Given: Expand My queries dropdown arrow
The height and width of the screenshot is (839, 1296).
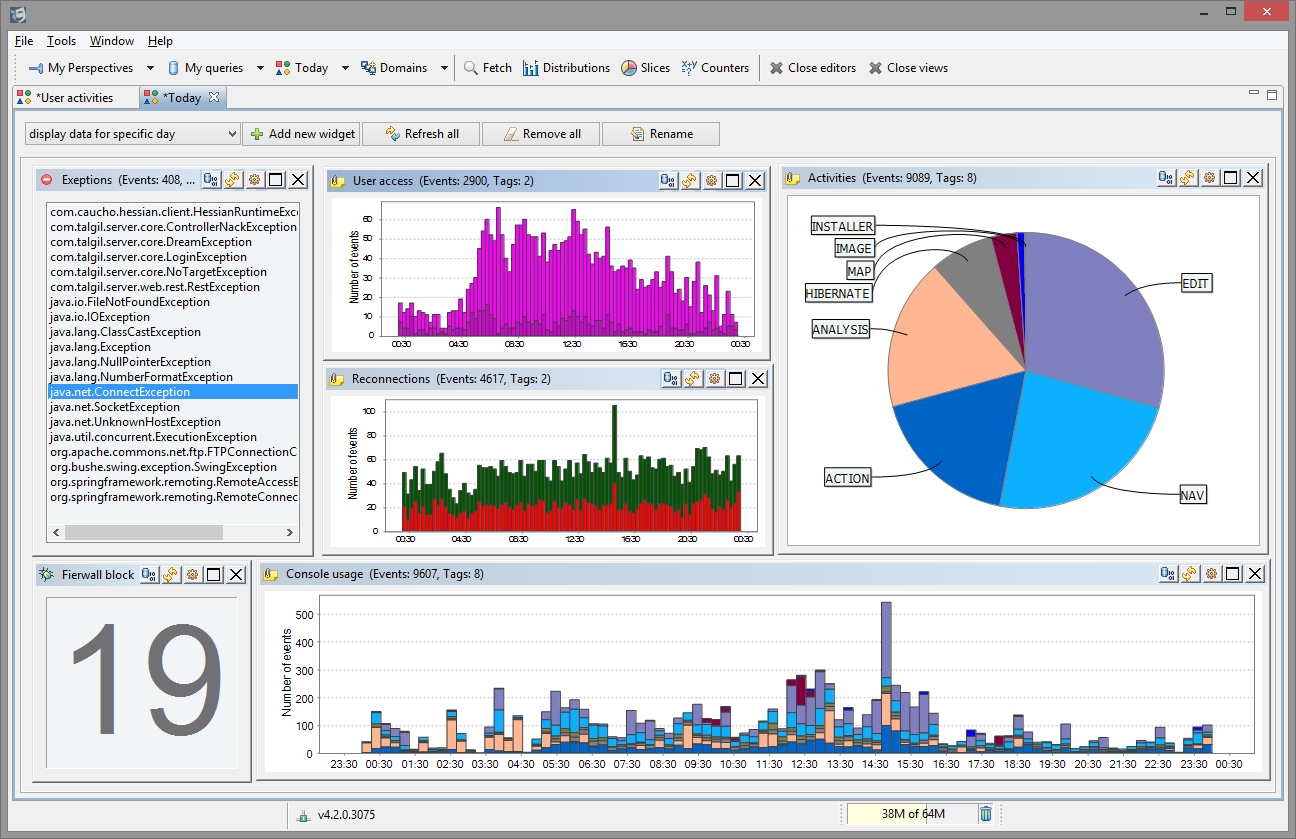Looking at the screenshot, I should click(260, 68).
